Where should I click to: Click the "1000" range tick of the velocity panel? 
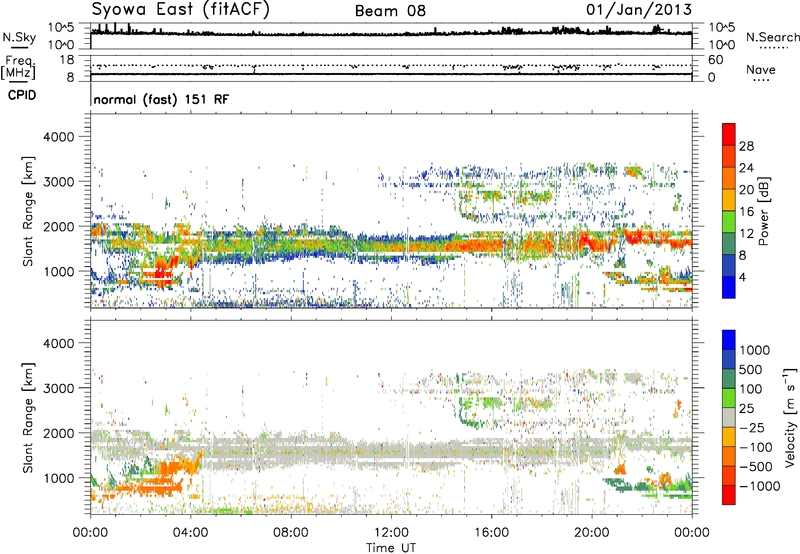pyautogui.click(x=58, y=478)
